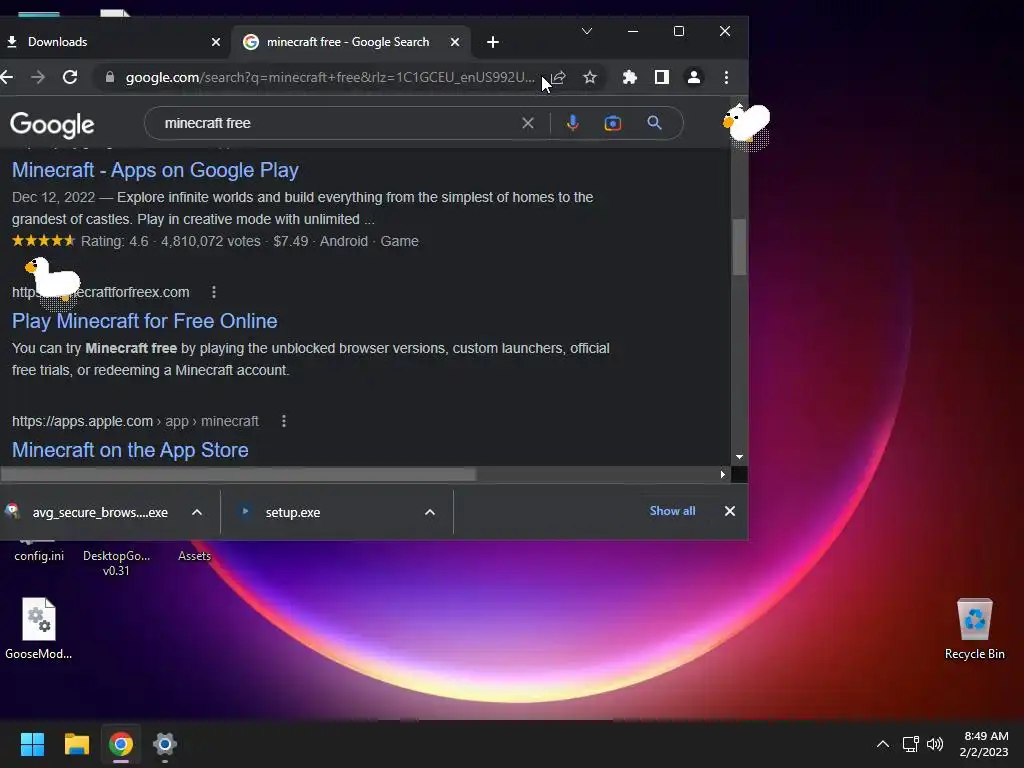
Task: Open options for the minecraftforfreex.com result
Action: (214, 292)
